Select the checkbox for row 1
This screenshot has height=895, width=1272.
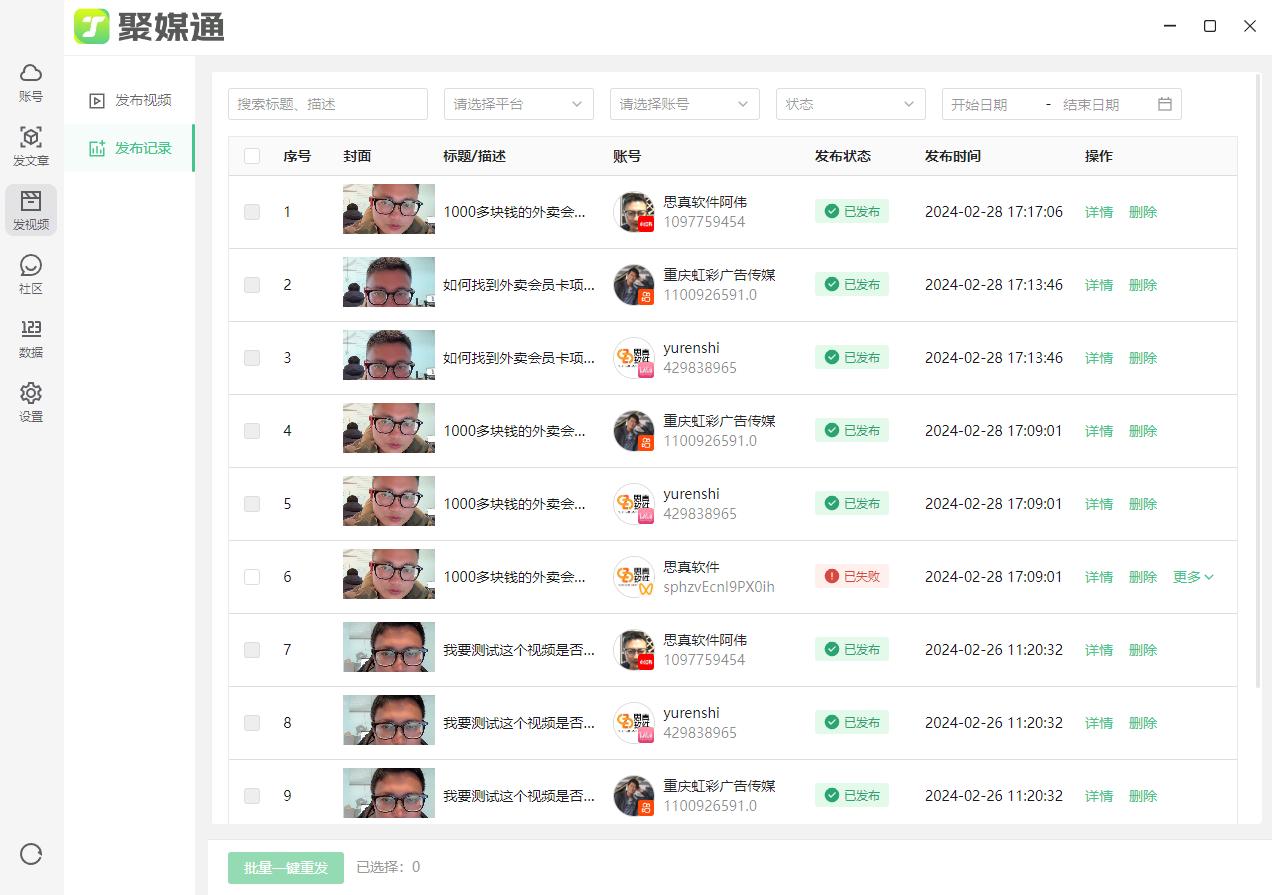point(251,211)
